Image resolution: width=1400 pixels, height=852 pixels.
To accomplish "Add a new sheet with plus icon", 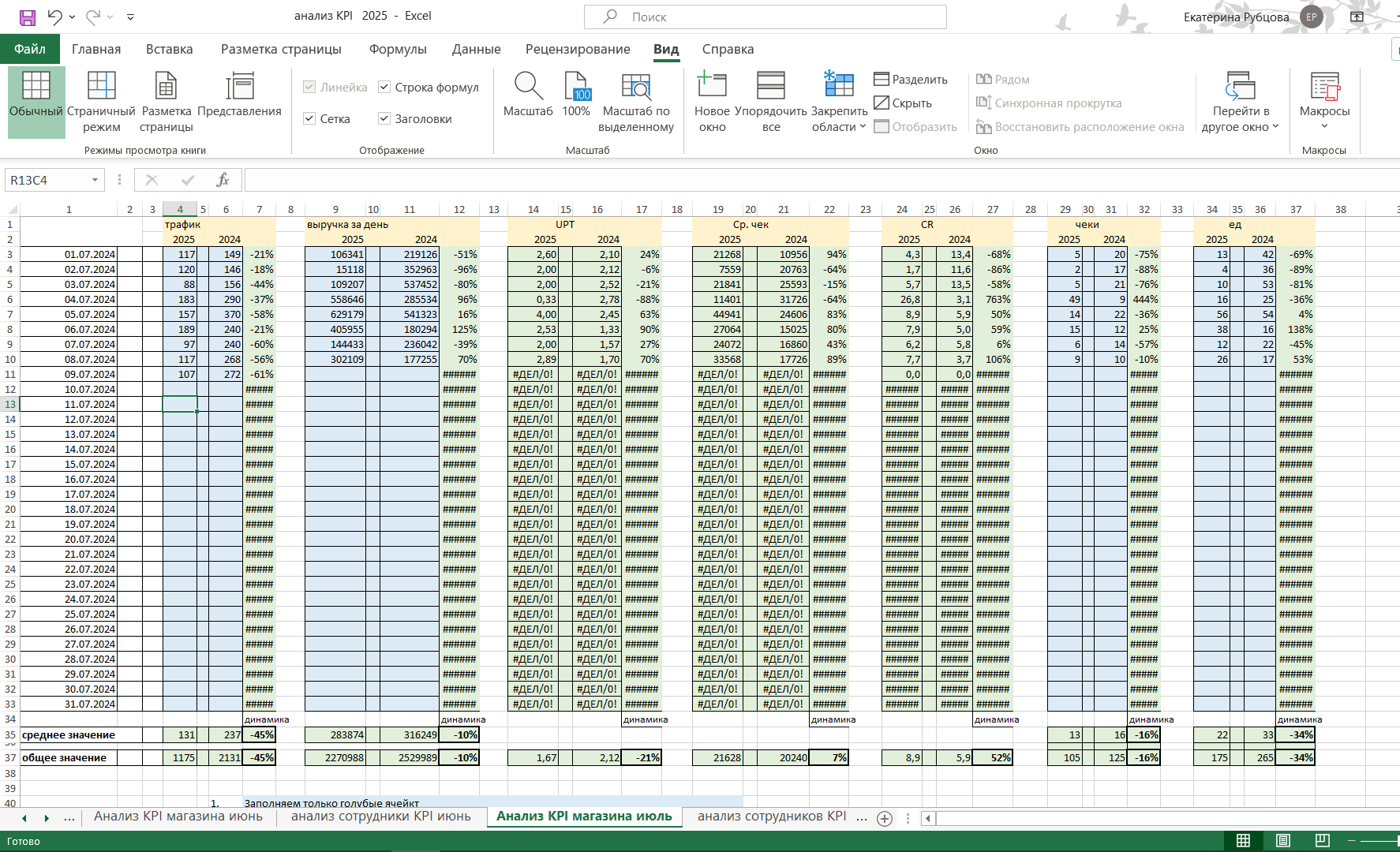I will coord(885,818).
